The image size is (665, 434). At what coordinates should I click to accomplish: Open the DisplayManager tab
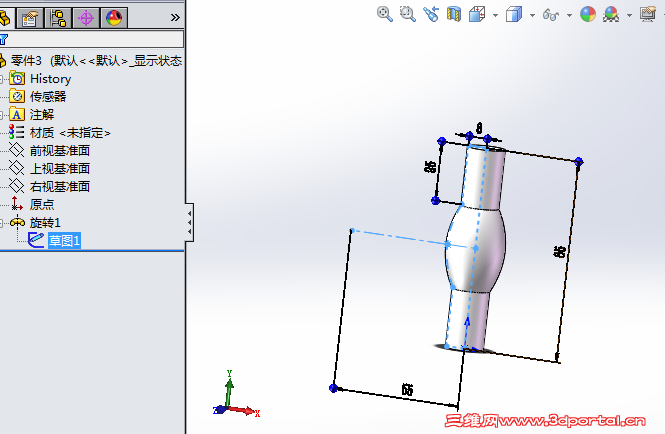114,18
